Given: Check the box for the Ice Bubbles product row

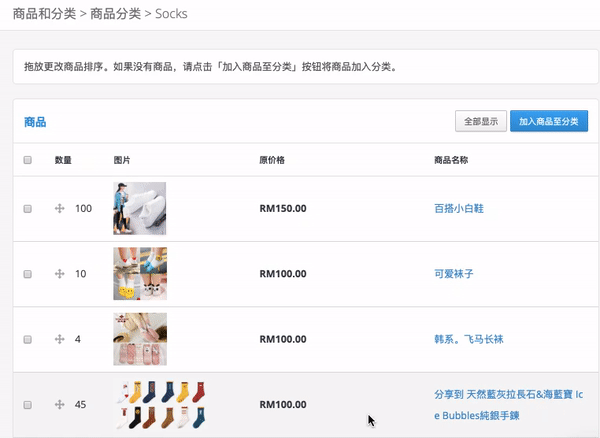Looking at the screenshot, I should 28,405.
